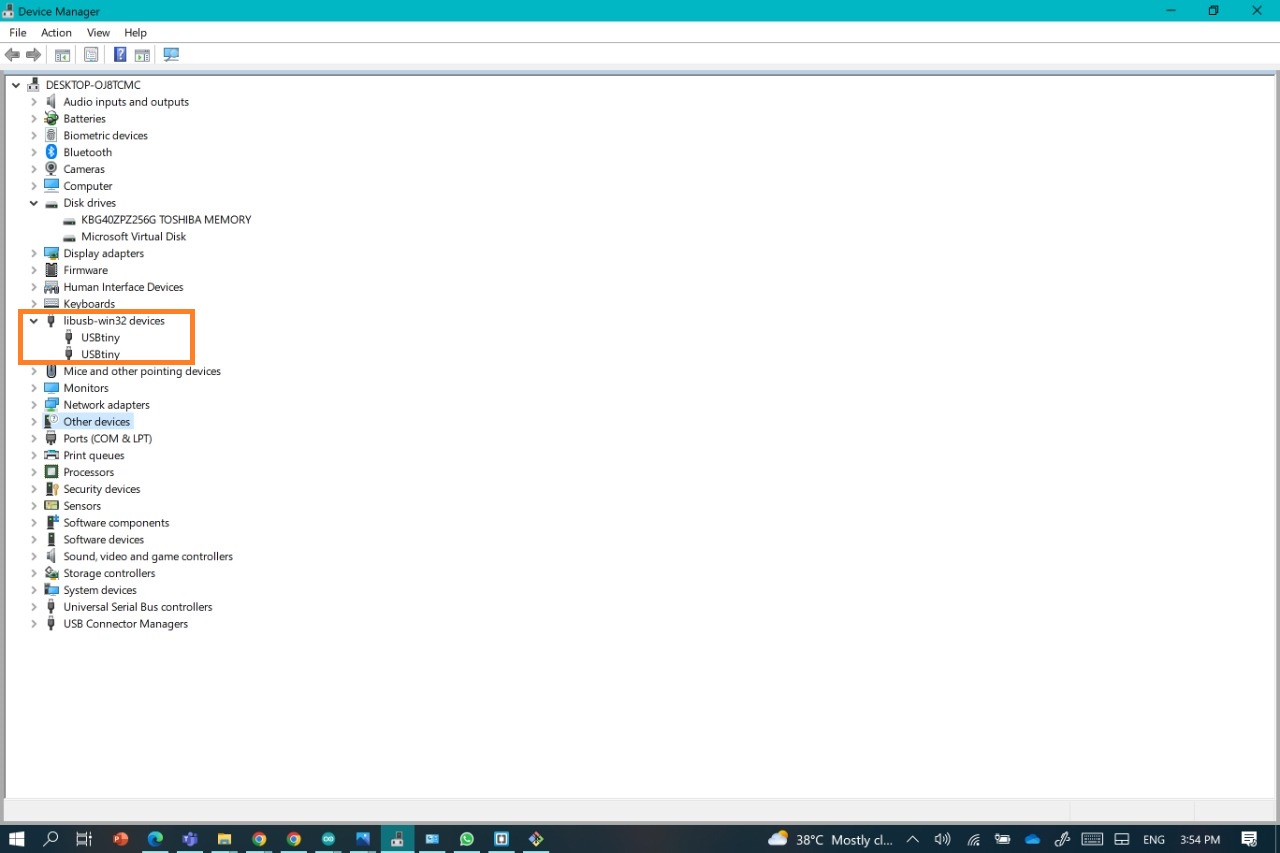Image resolution: width=1280 pixels, height=853 pixels.
Task: Open the Windows Start menu
Action: tap(16, 839)
